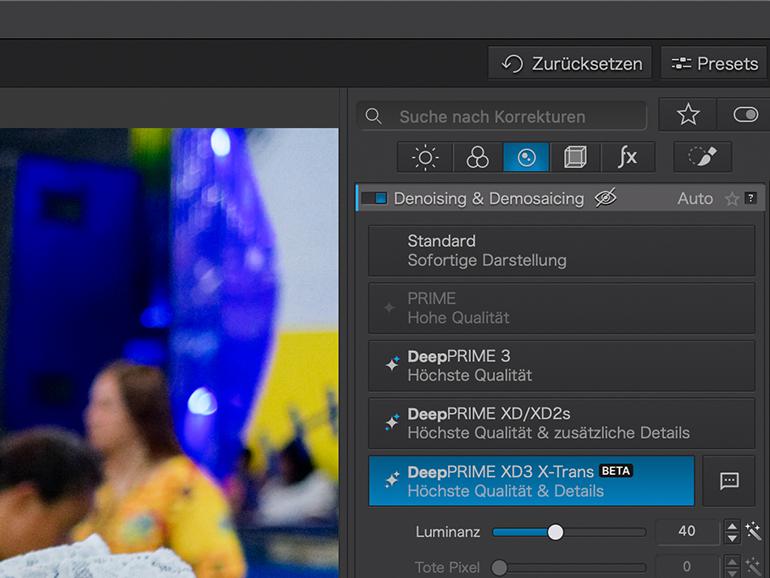Click the Tote Pixel auto magic wand
770x578 pixels.
point(753,567)
